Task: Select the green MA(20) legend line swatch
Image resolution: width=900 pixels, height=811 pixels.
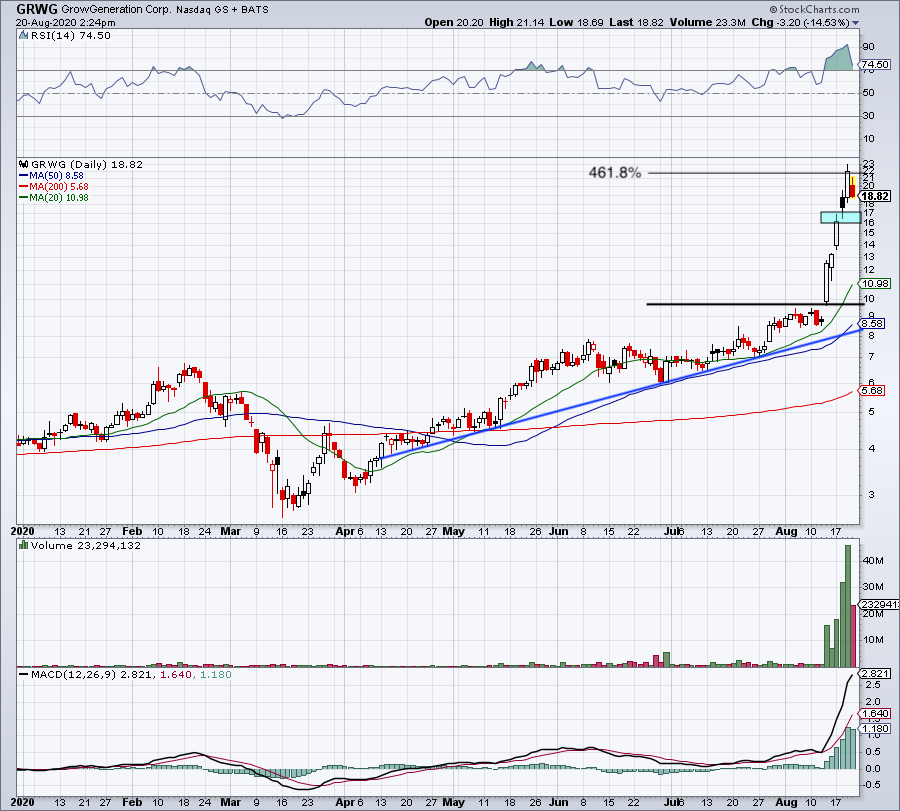Action: pos(24,198)
